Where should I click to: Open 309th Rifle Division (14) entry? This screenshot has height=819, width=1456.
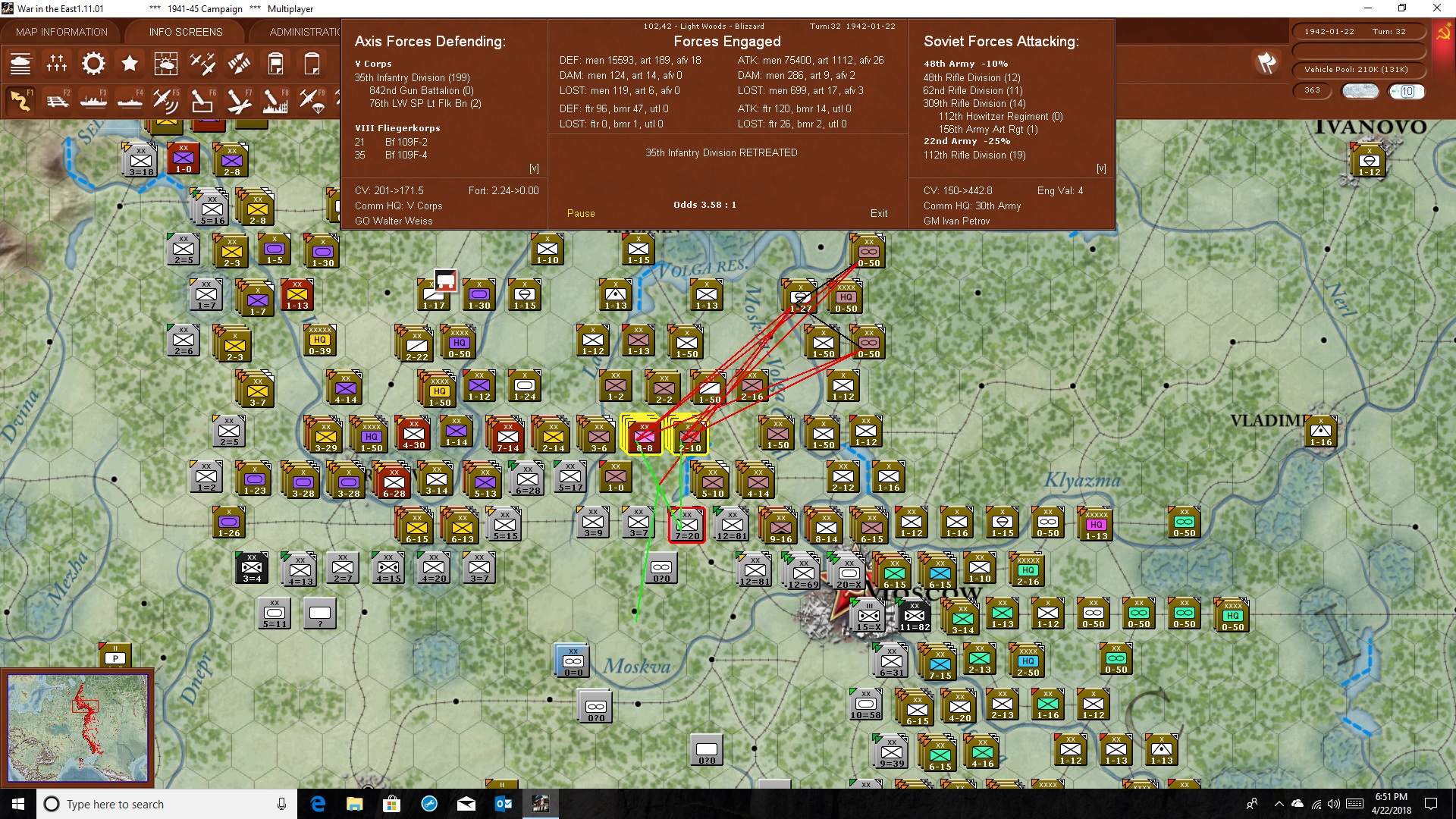pyautogui.click(x=974, y=103)
